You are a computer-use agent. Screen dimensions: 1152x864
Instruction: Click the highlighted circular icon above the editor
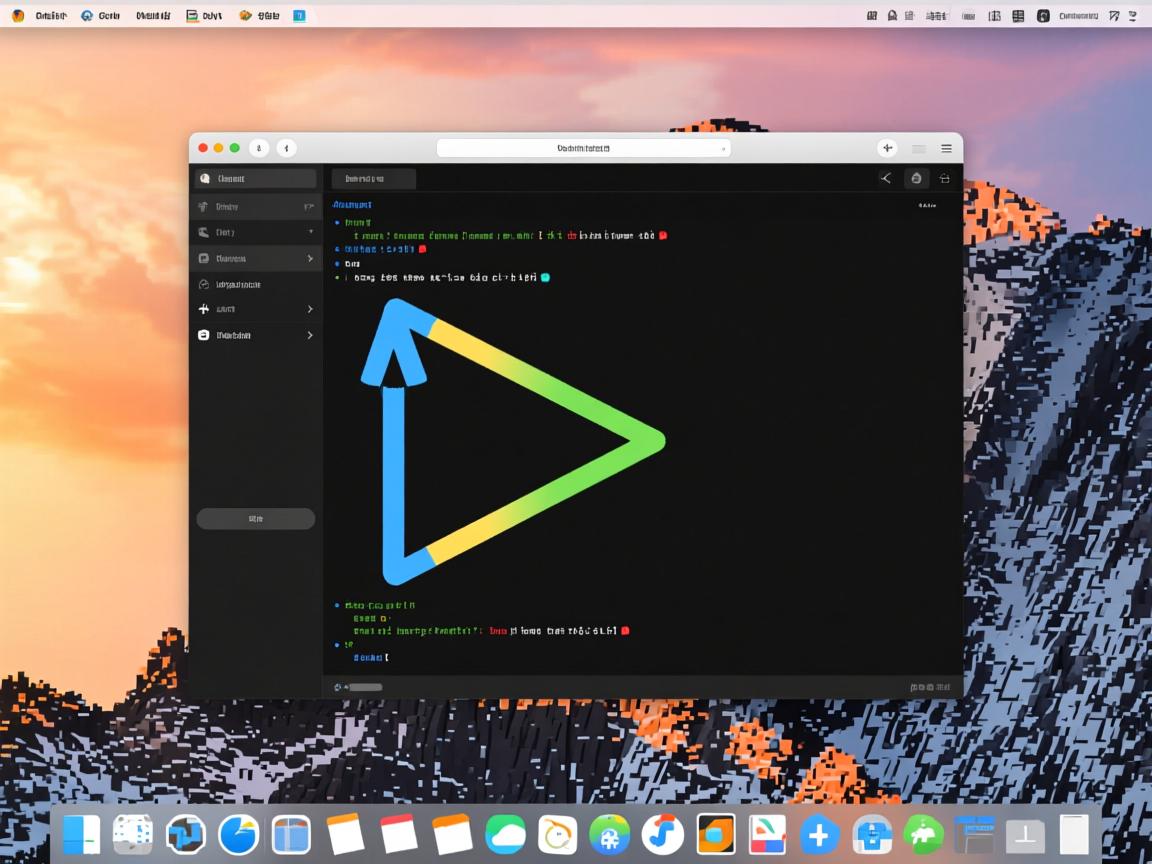(x=916, y=178)
